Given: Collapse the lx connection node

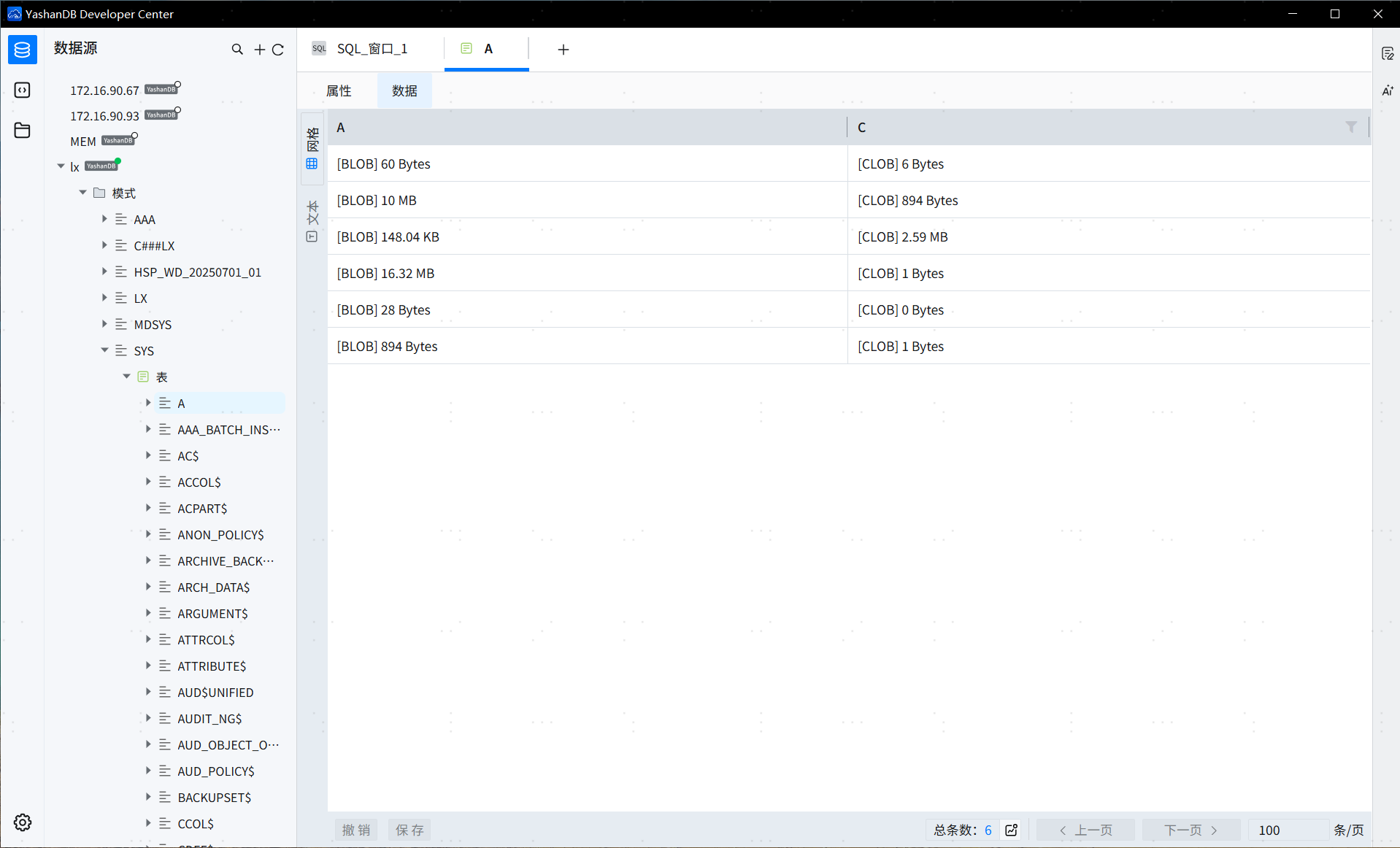Looking at the screenshot, I should click(61, 167).
